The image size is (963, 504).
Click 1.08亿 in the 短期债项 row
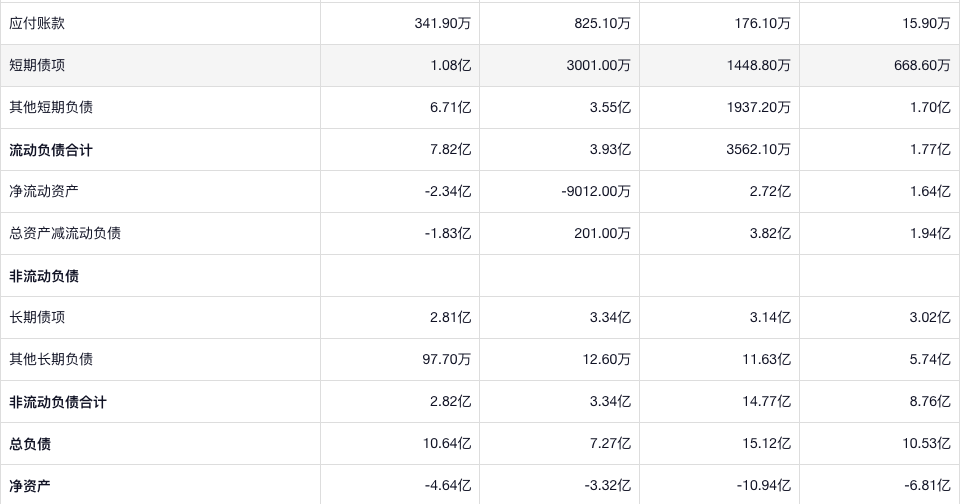click(x=449, y=65)
